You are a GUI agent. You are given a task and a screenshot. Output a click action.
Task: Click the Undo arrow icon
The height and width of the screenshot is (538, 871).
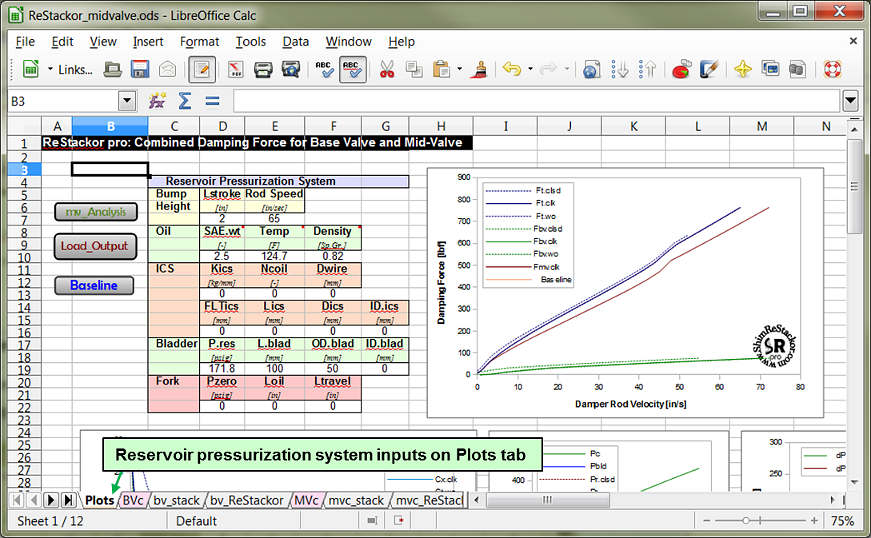[x=512, y=69]
